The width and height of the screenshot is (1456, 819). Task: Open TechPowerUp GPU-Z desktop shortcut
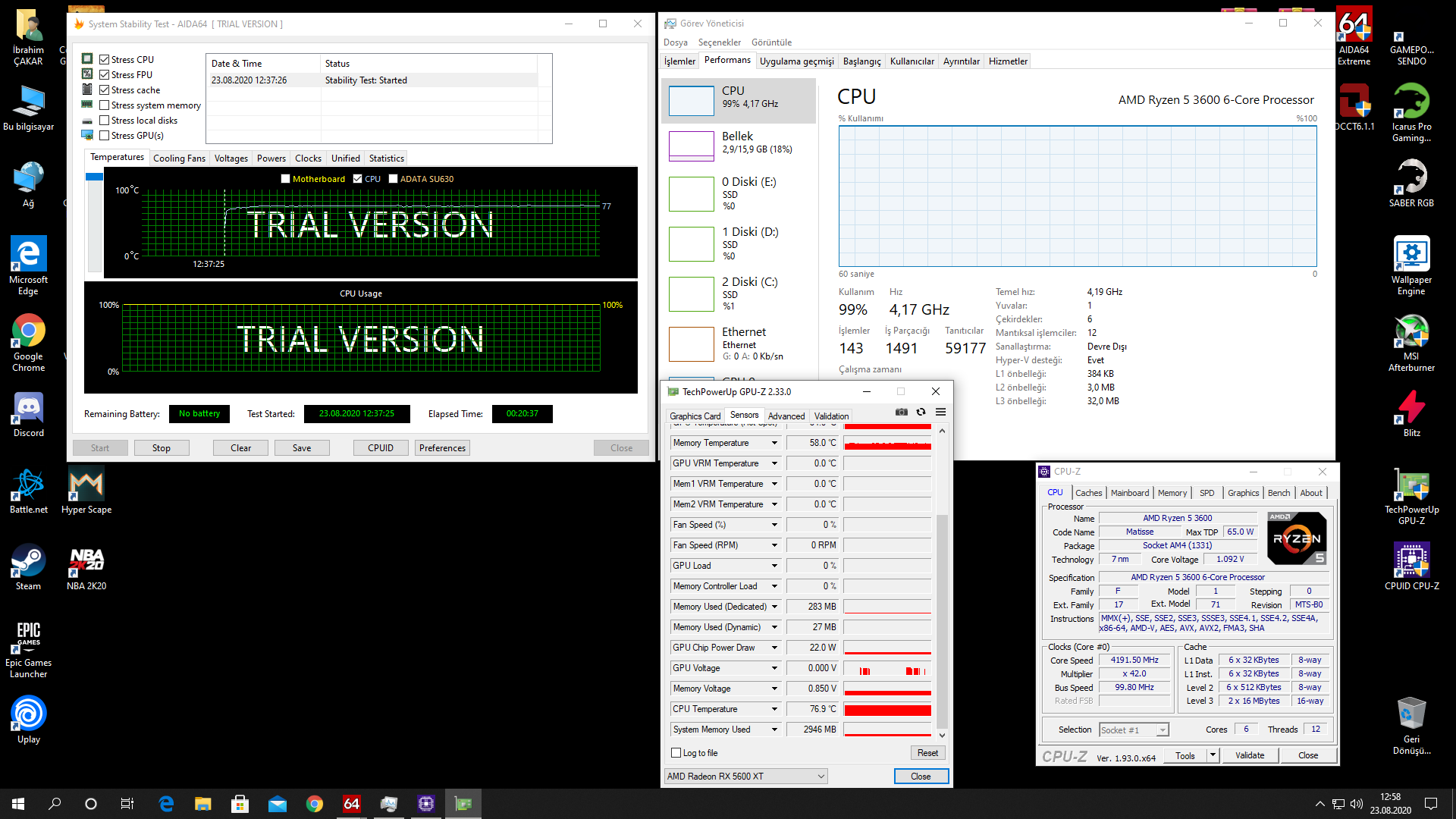click(1411, 497)
